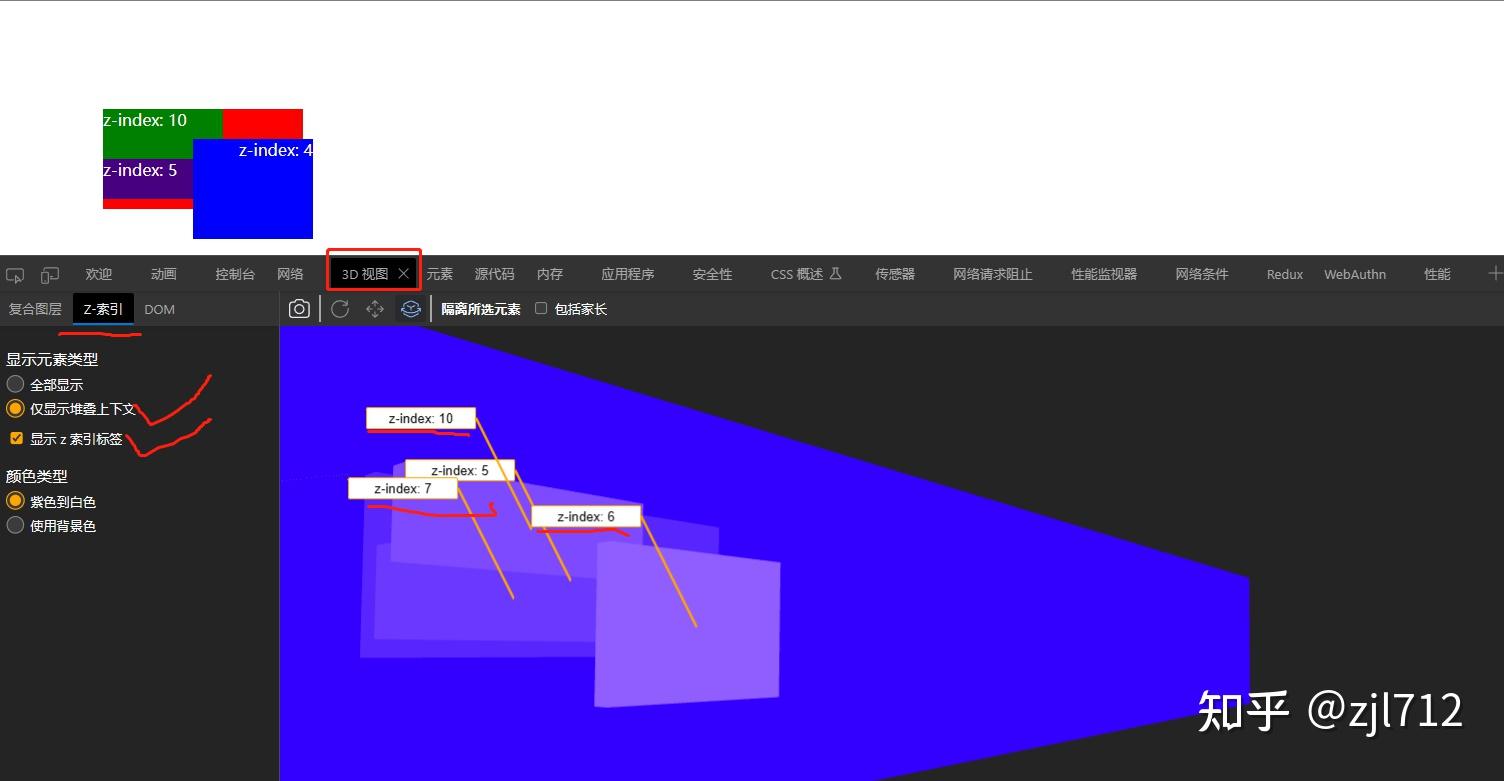Disable the 显示 z 索引标签 checkbox
The height and width of the screenshot is (781, 1504).
[x=16, y=437]
